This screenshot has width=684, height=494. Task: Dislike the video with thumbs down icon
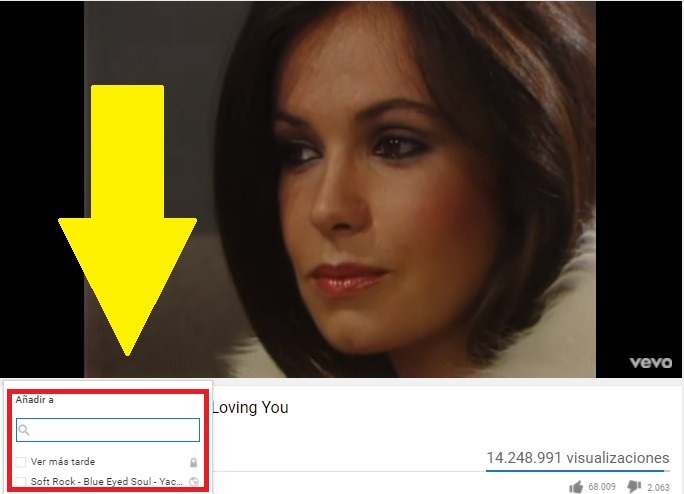(x=634, y=486)
